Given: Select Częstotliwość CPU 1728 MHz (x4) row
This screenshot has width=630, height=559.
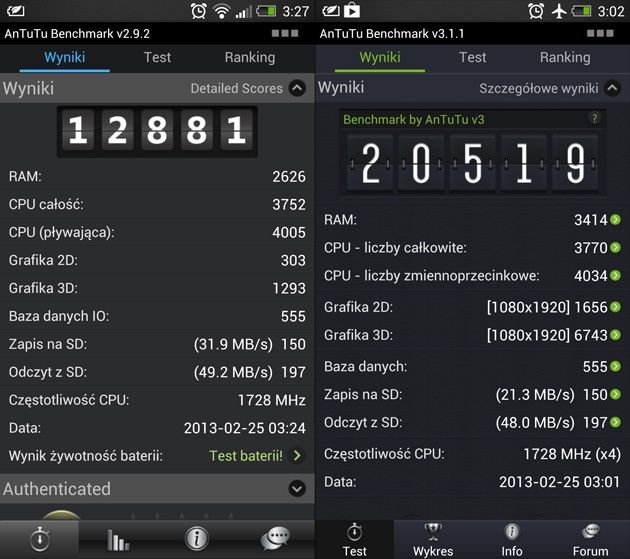Looking at the screenshot, I should coord(472,454).
